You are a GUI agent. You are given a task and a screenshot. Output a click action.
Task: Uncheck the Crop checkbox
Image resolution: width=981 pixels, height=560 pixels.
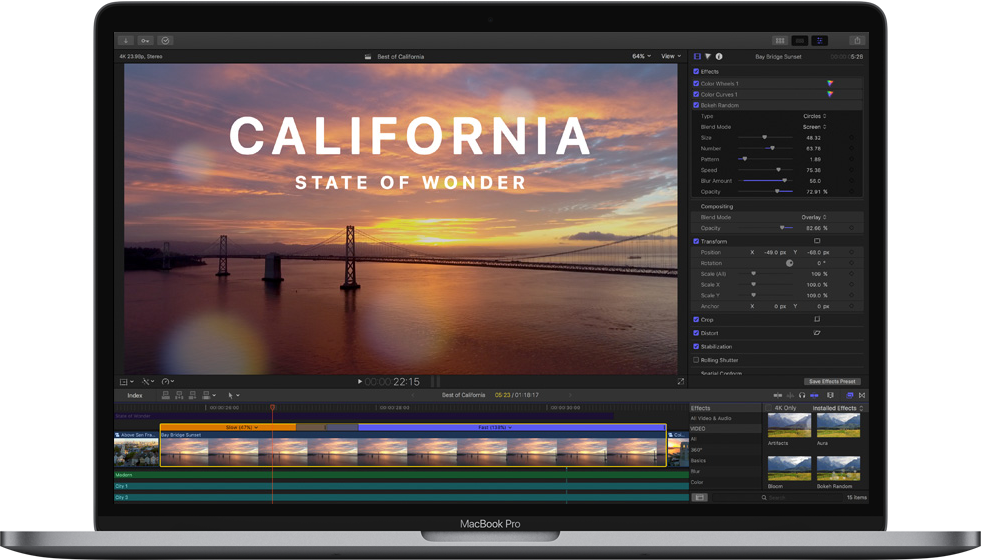tap(696, 319)
